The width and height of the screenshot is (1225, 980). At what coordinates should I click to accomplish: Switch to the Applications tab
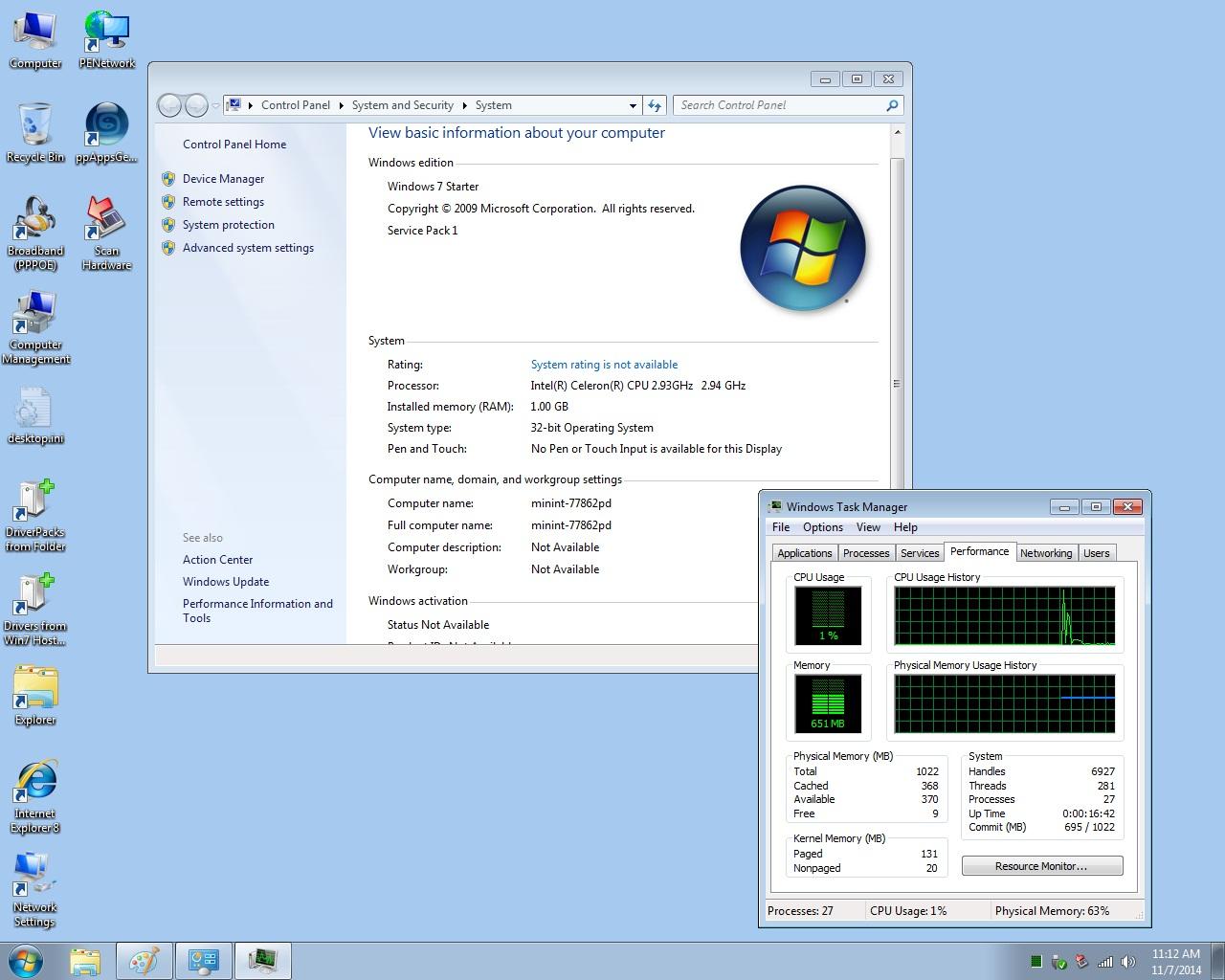click(x=805, y=553)
